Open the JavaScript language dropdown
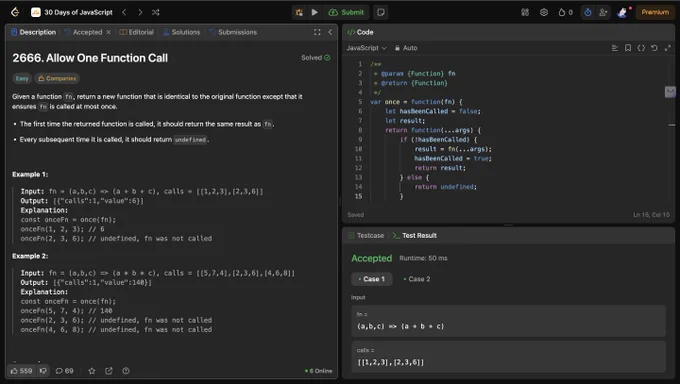 pyautogui.click(x=366, y=48)
